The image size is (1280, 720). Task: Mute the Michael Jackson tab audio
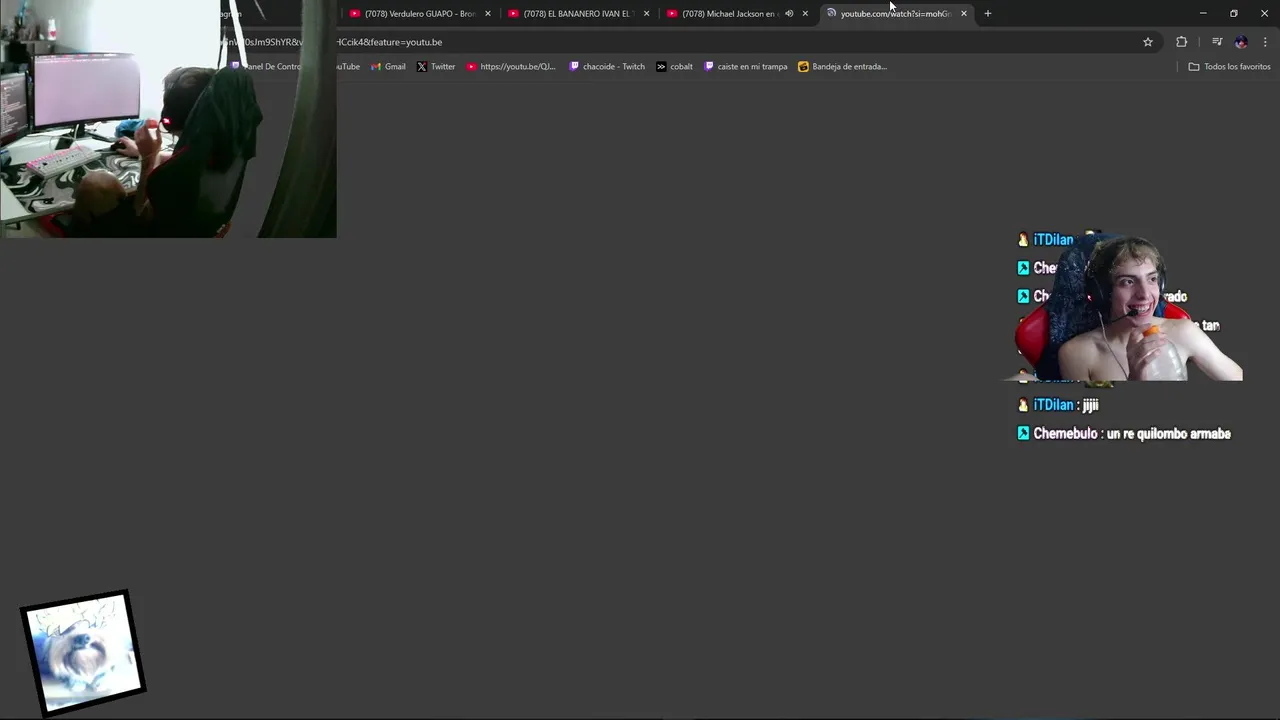789,14
